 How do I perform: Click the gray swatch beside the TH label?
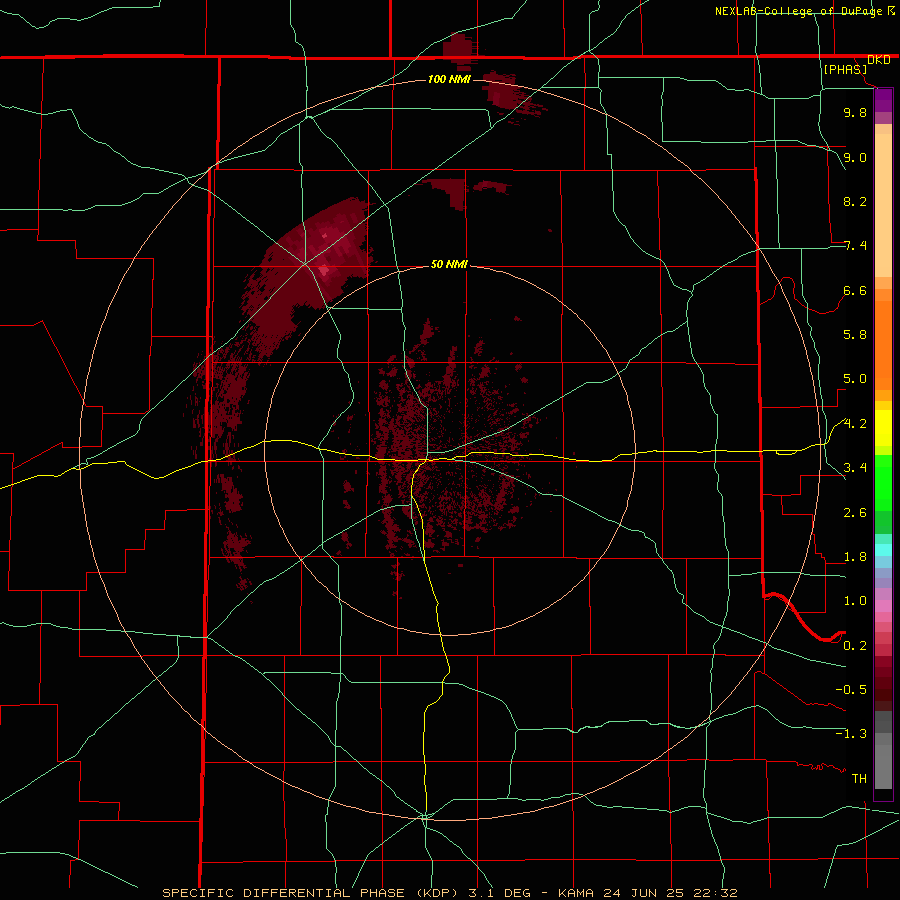coord(883,769)
